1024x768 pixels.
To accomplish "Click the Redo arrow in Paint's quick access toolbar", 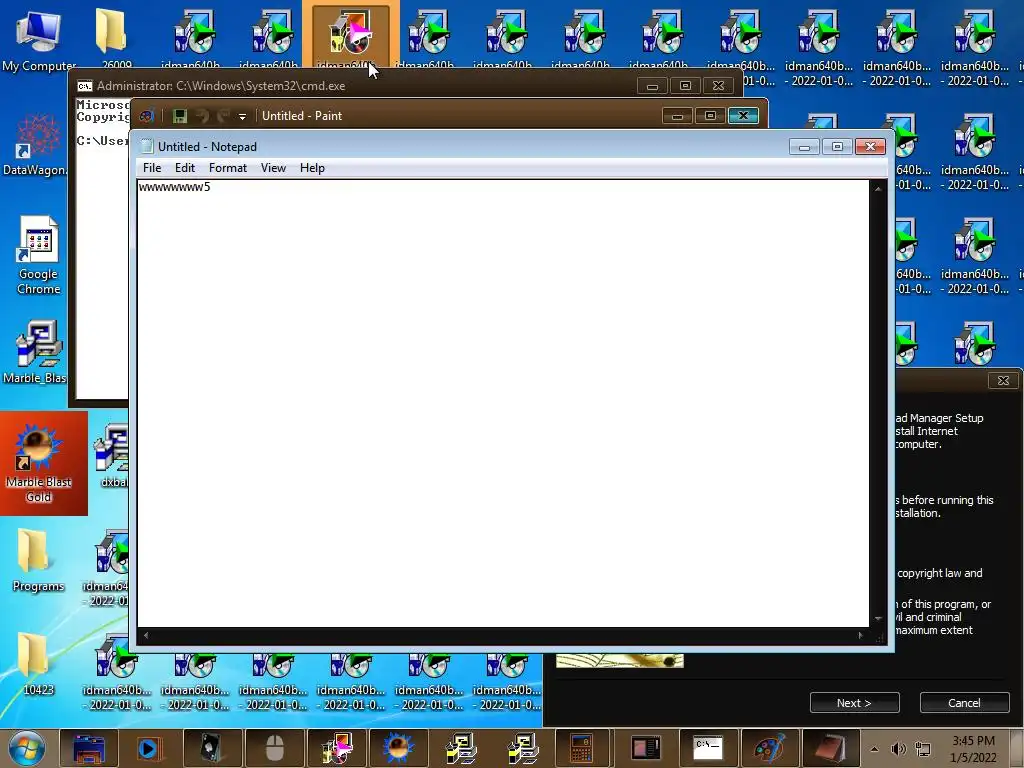I will (x=223, y=116).
